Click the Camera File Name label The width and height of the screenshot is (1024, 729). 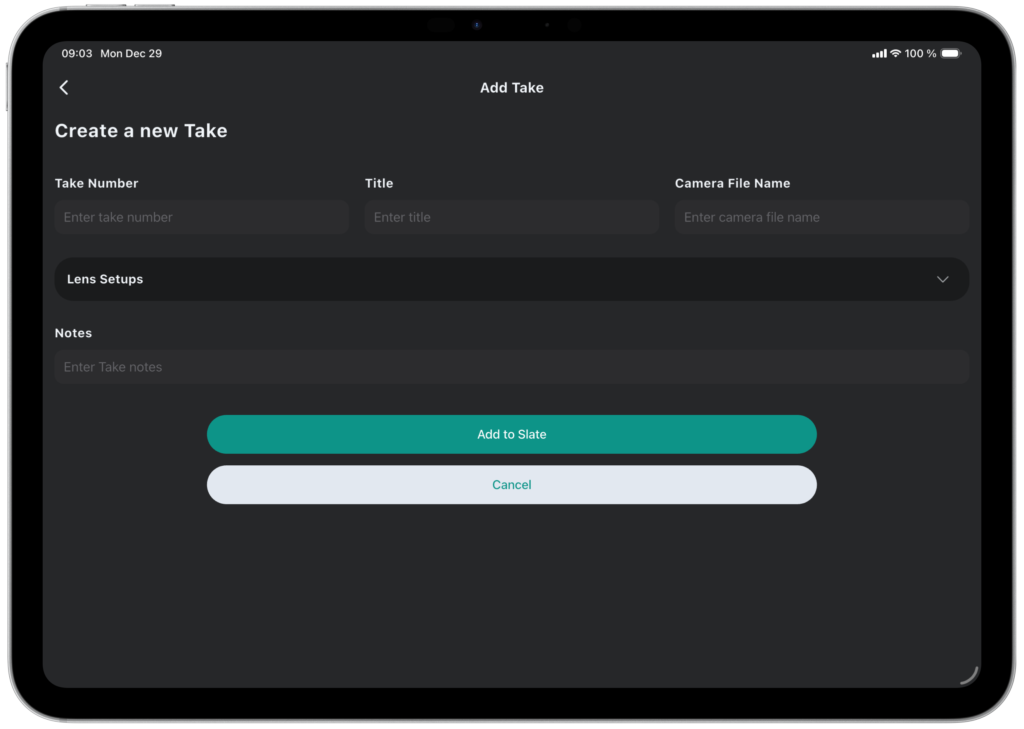point(732,183)
